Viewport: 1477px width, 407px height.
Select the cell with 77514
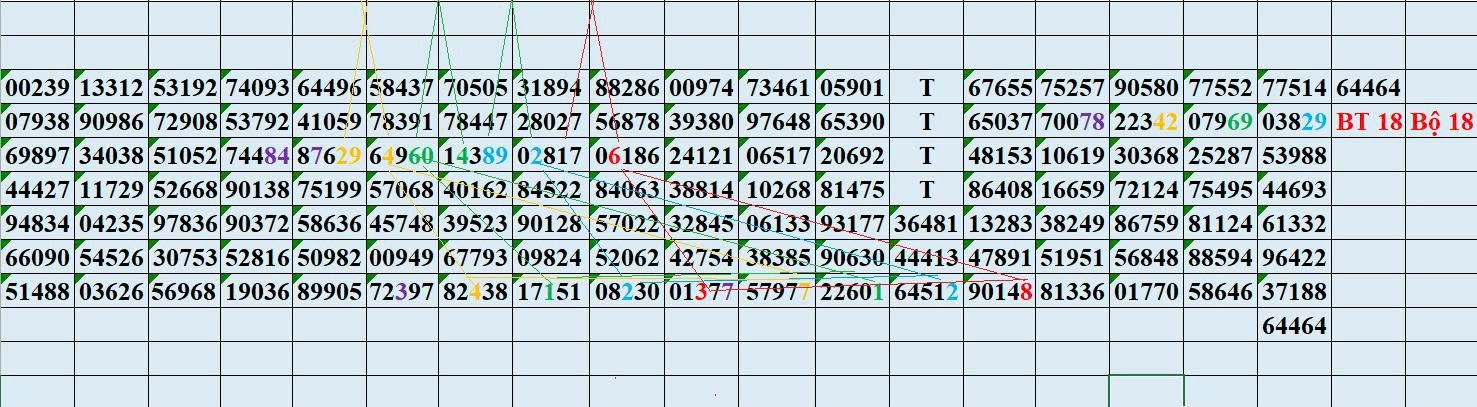pyautogui.click(x=1294, y=88)
